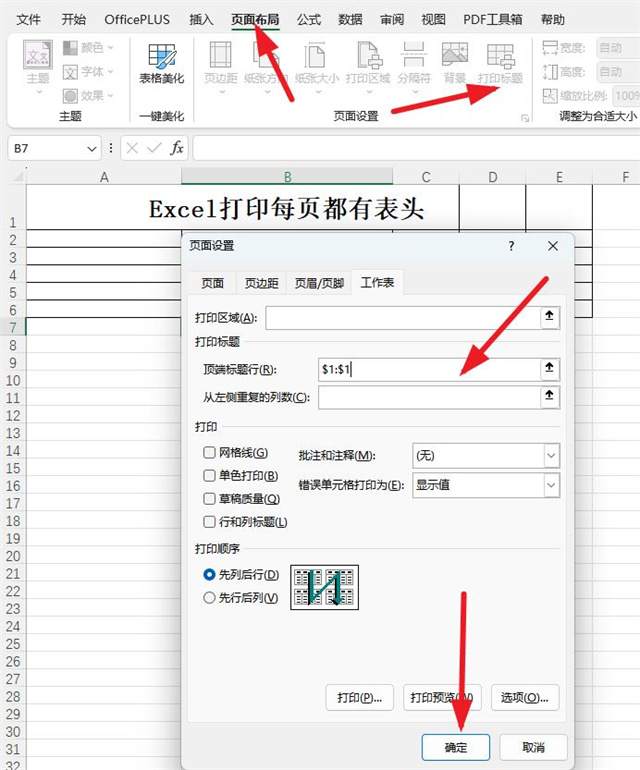
Task: Switch to the Margins (页边距) dialog tab
Action: tap(261, 283)
